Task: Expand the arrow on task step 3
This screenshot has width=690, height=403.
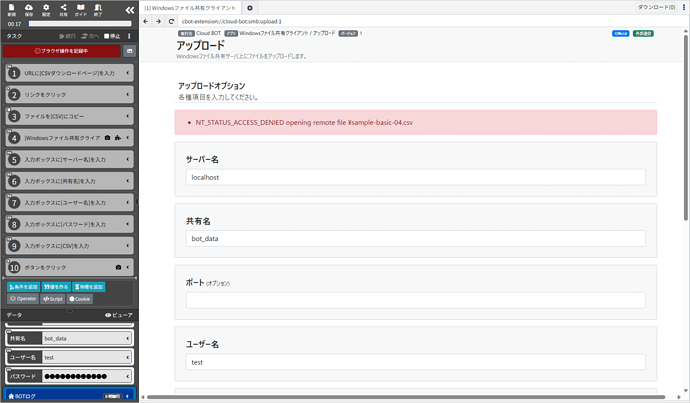Action: coord(128,116)
